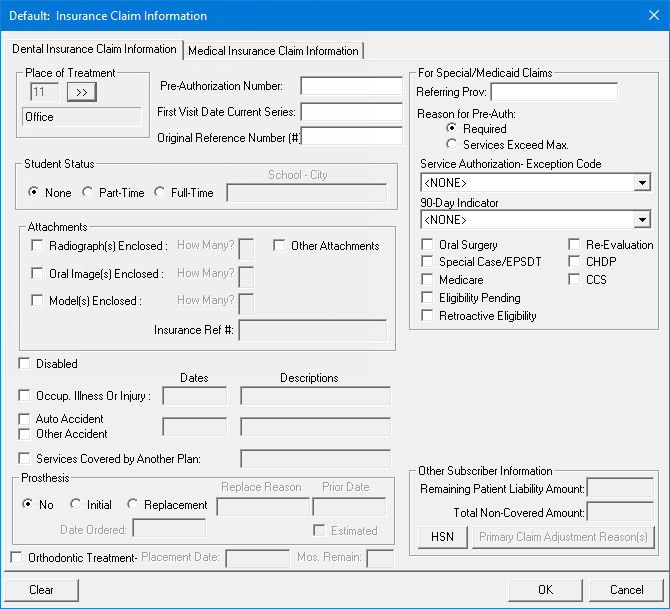Screen dimensions: 670x609
Task: Close the Insurance Claim Information dialog
Action: [x=651, y=16]
